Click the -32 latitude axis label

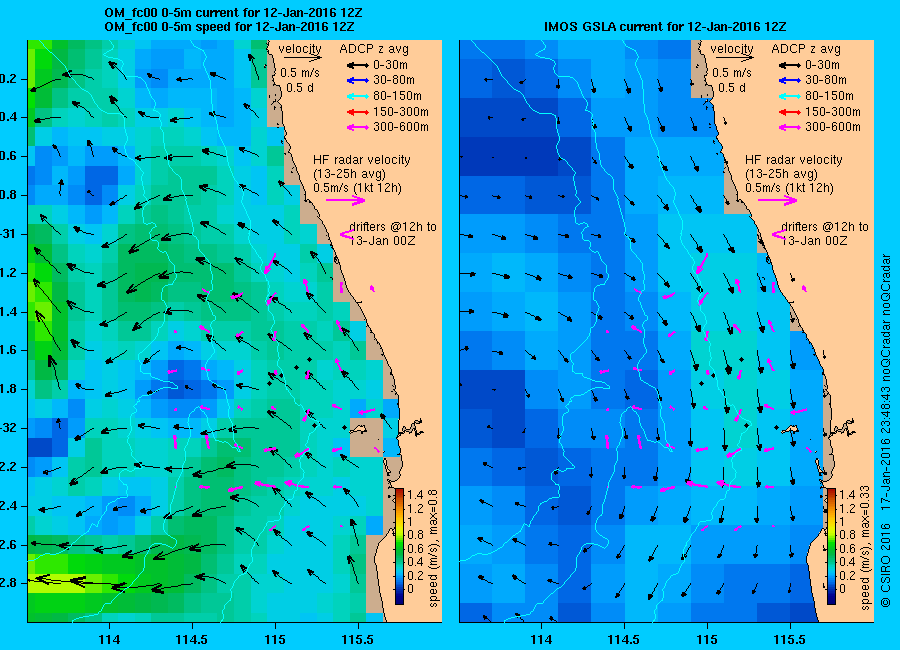pos(8,428)
